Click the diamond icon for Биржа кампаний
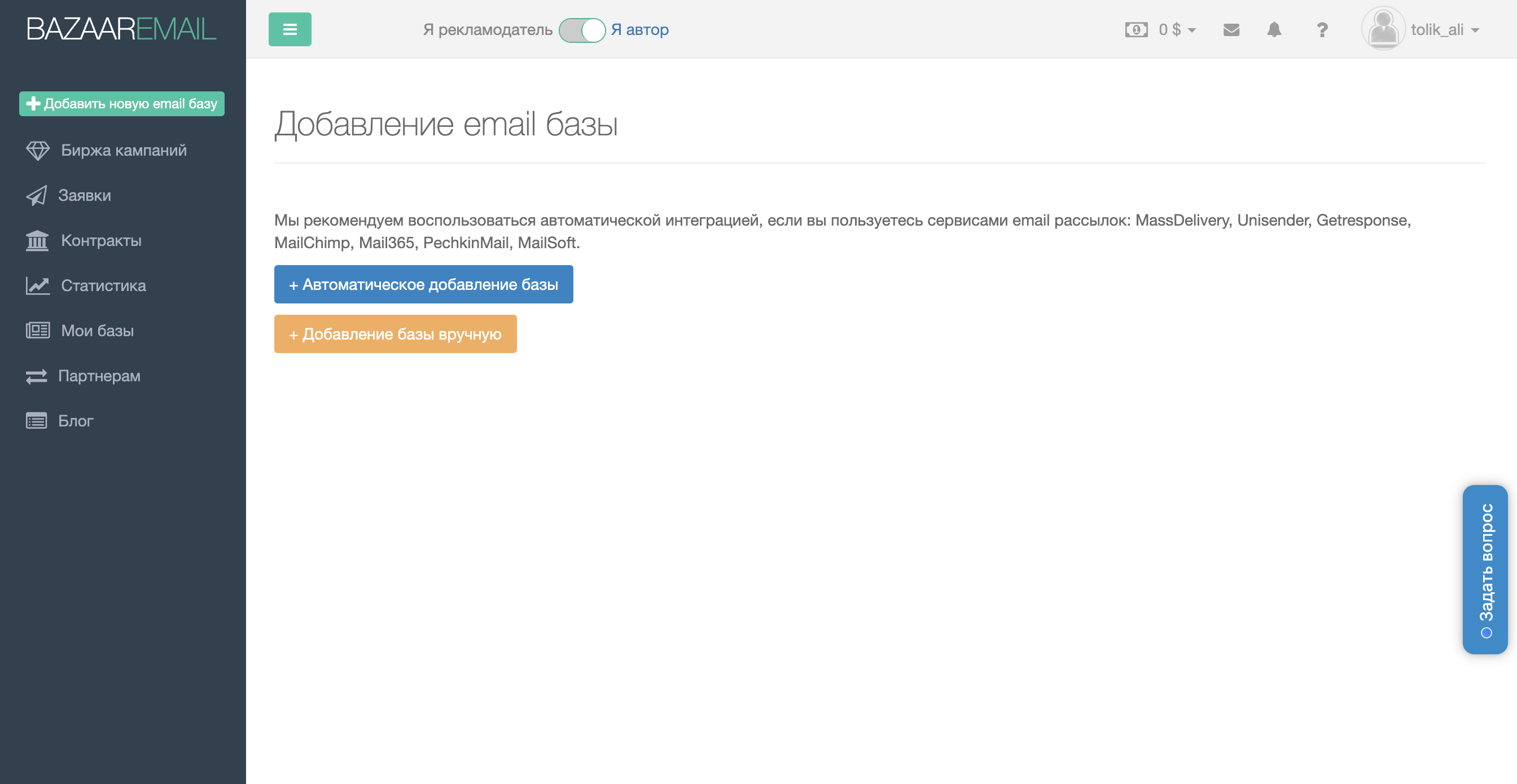1517x784 pixels. click(38, 151)
